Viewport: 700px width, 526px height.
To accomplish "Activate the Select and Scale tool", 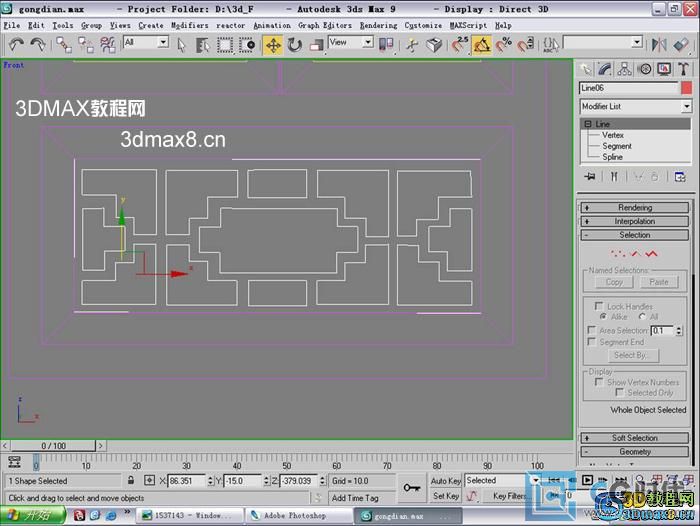I will (x=316, y=45).
